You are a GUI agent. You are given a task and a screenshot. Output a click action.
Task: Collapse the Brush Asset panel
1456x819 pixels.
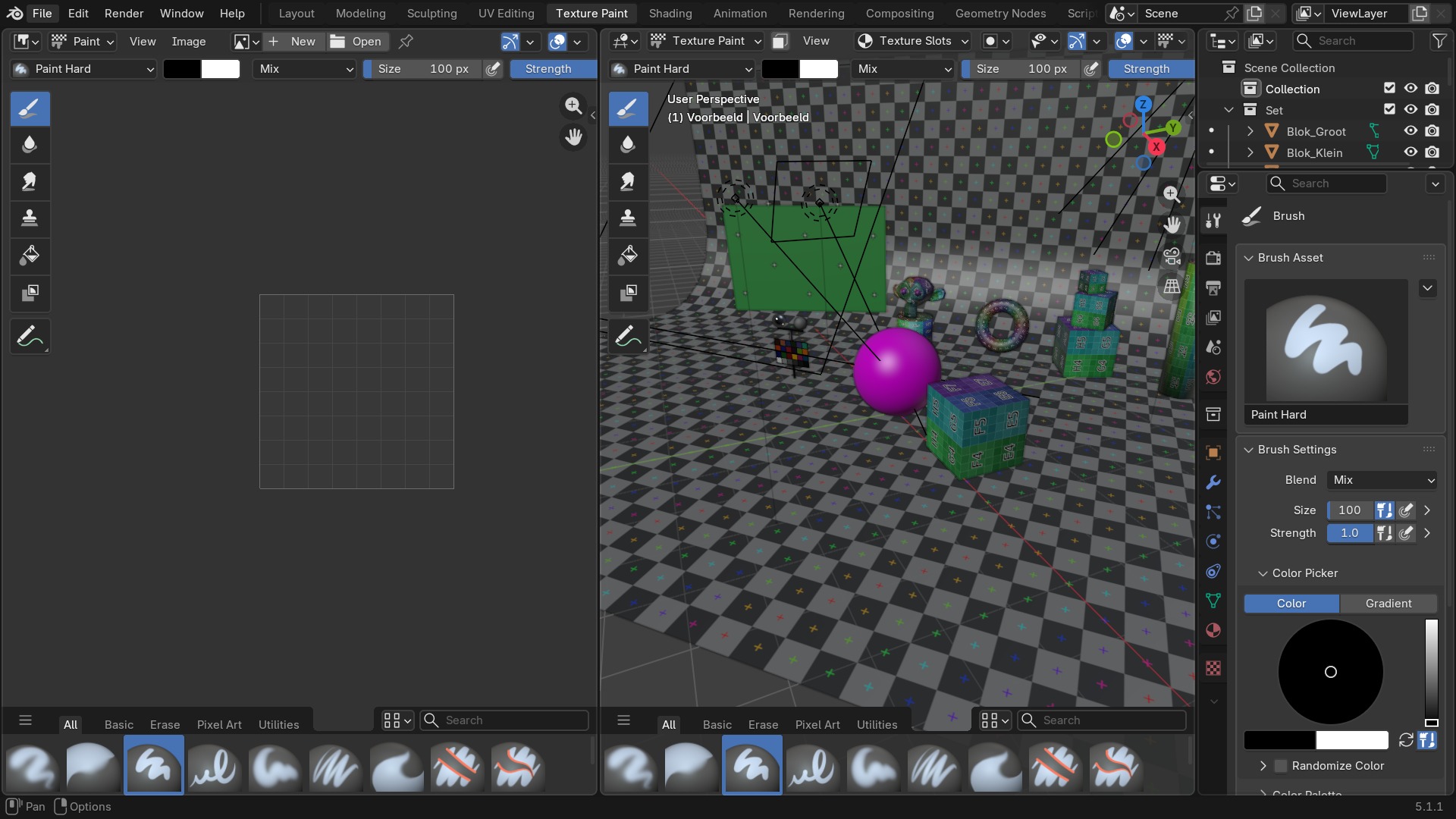tap(1248, 258)
